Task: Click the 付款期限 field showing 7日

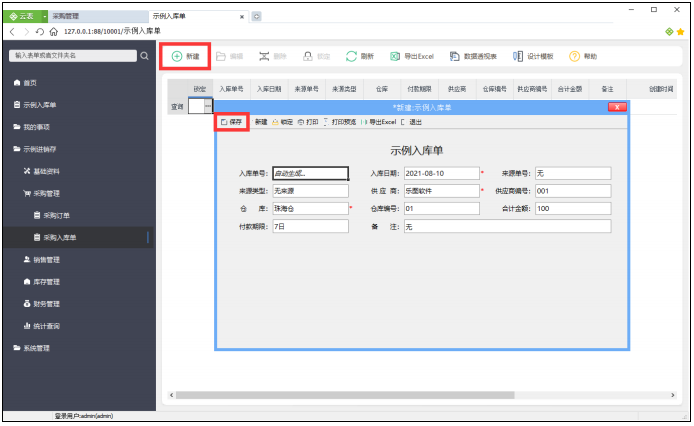Action: [x=310, y=226]
